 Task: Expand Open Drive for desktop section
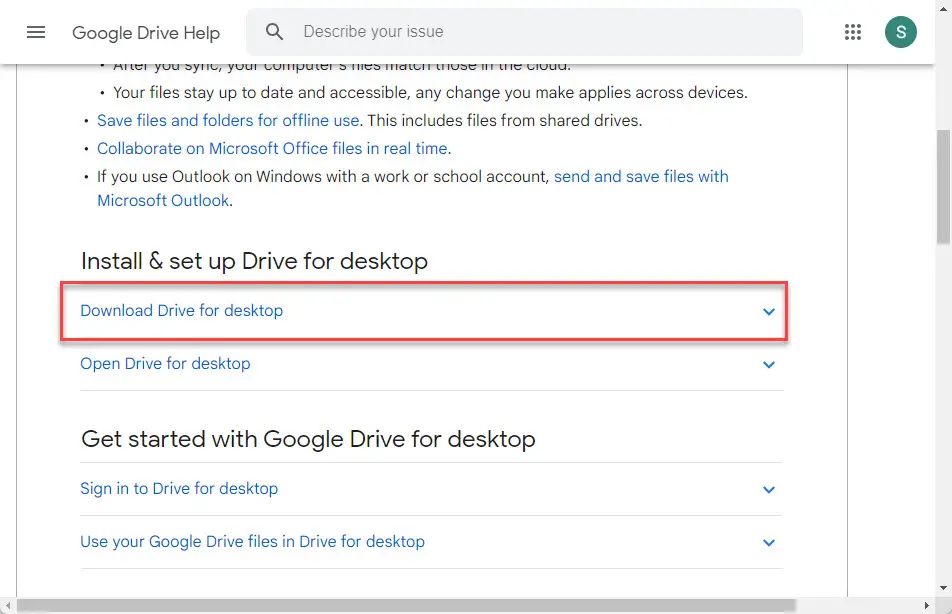coord(431,364)
